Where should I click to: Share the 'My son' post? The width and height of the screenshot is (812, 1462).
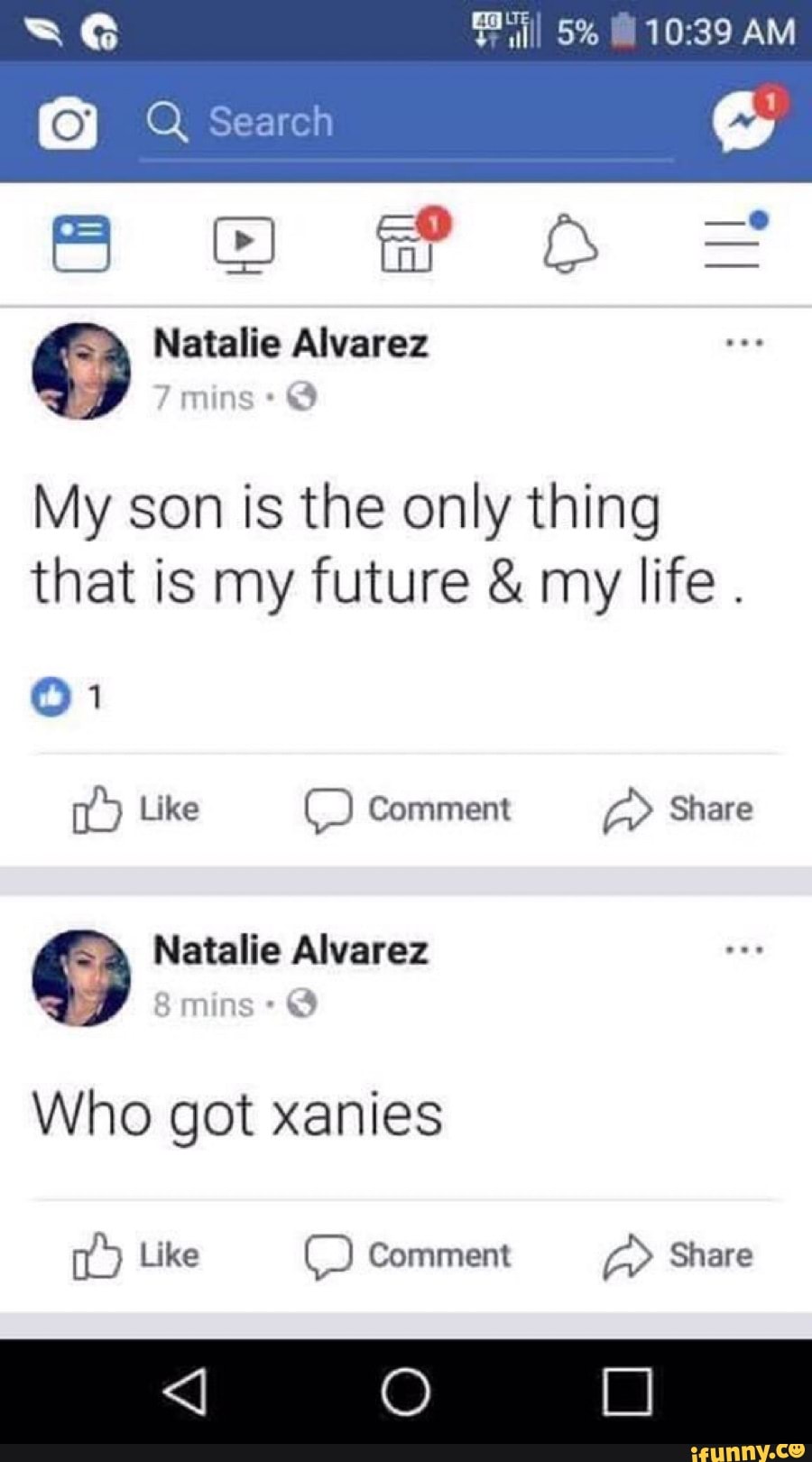678,809
